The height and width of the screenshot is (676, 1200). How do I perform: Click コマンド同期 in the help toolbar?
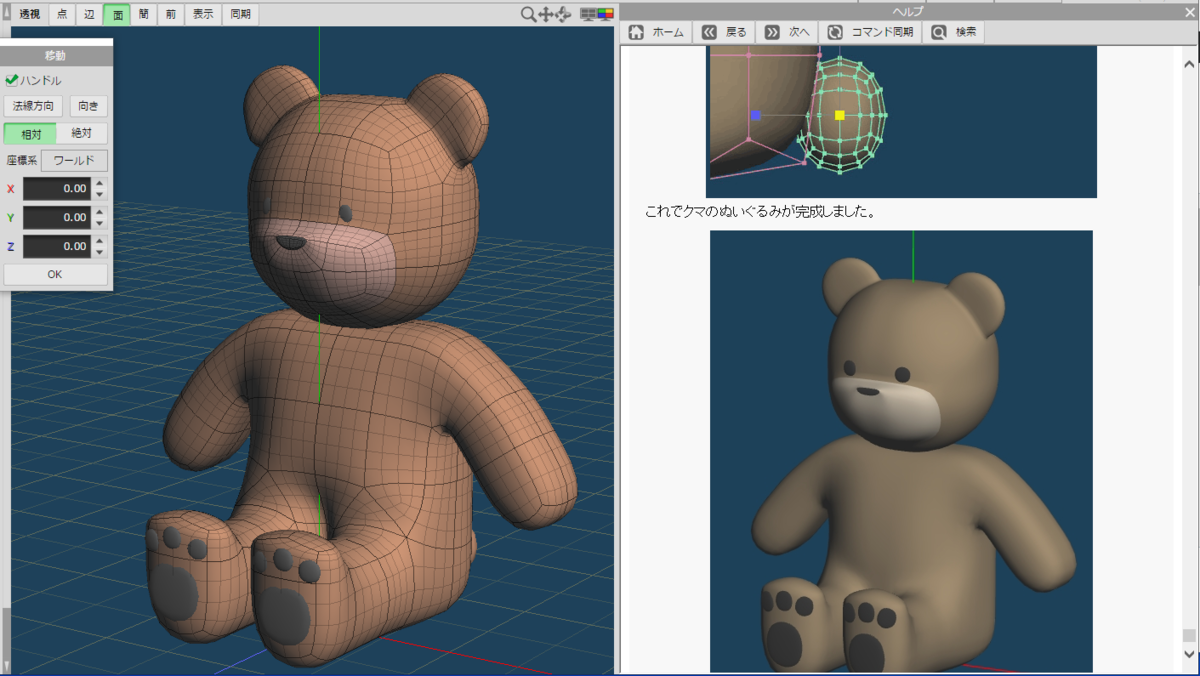[x=870, y=32]
